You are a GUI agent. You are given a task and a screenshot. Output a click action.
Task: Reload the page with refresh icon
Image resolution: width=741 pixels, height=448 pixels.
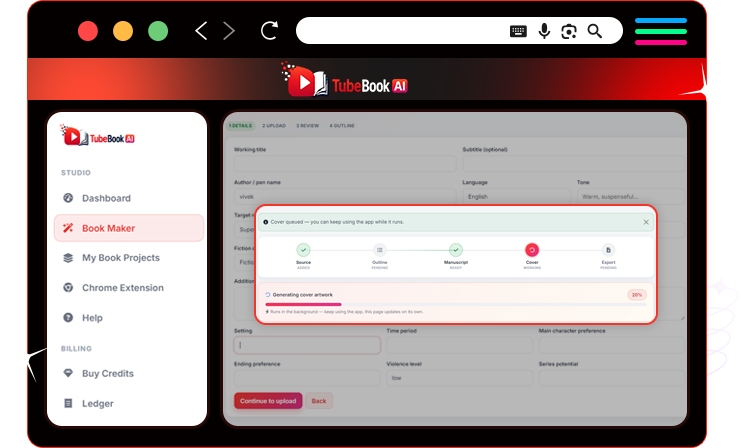(x=269, y=31)
